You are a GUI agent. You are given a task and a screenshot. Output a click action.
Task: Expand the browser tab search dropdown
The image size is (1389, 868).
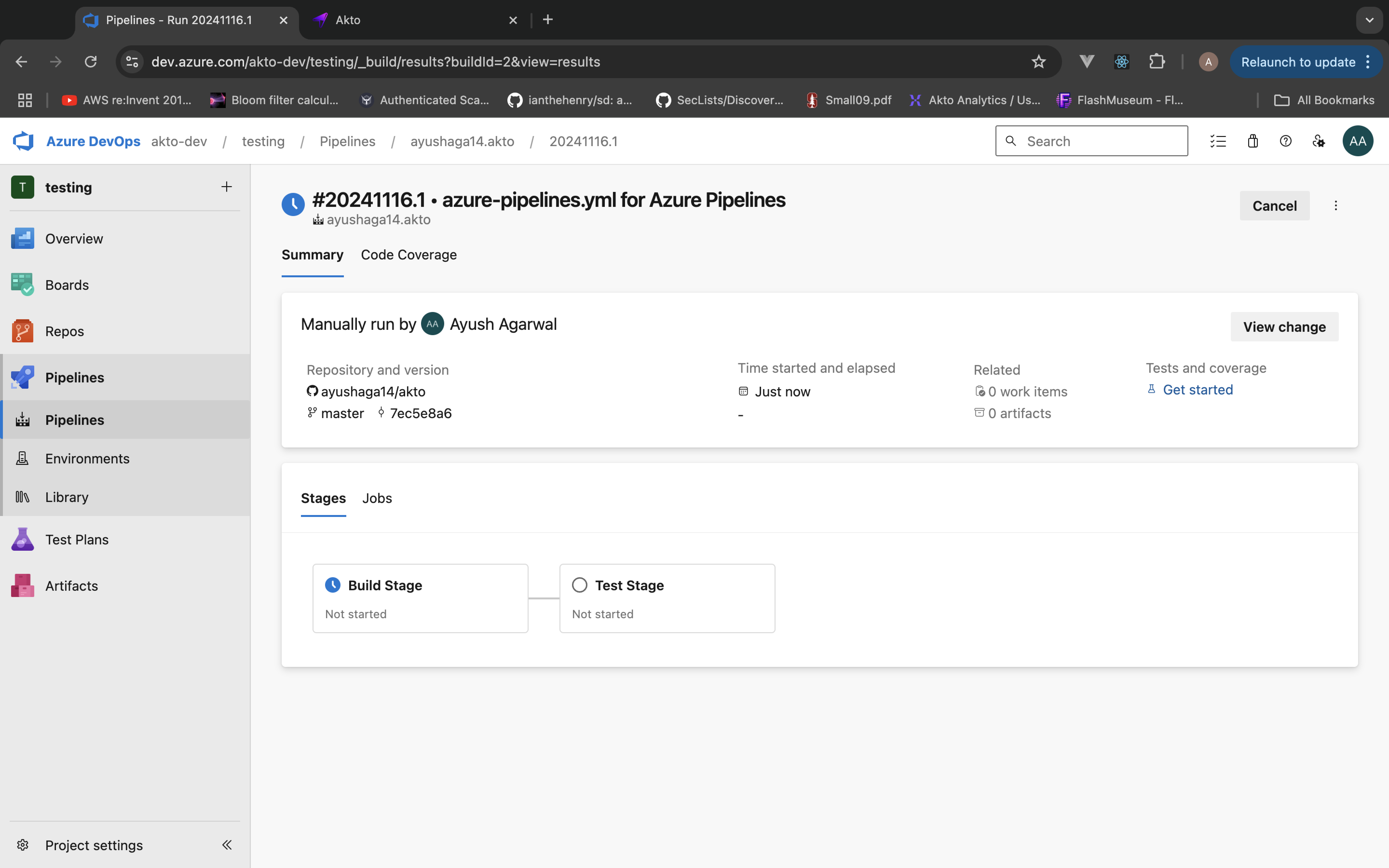[x=1369, y=20]
